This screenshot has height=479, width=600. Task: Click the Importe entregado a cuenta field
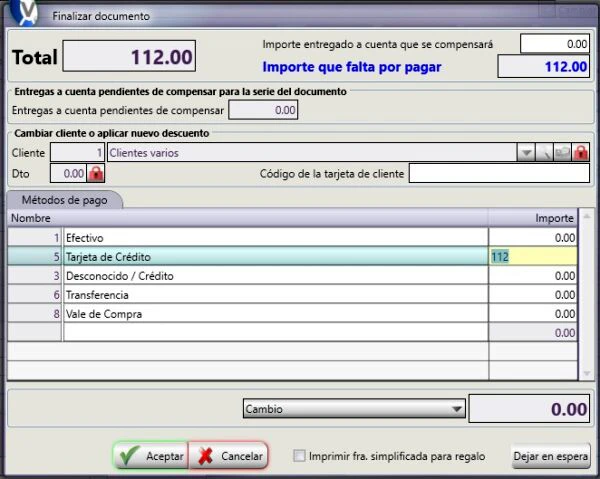pyautogui.click(x=554, y=44)
